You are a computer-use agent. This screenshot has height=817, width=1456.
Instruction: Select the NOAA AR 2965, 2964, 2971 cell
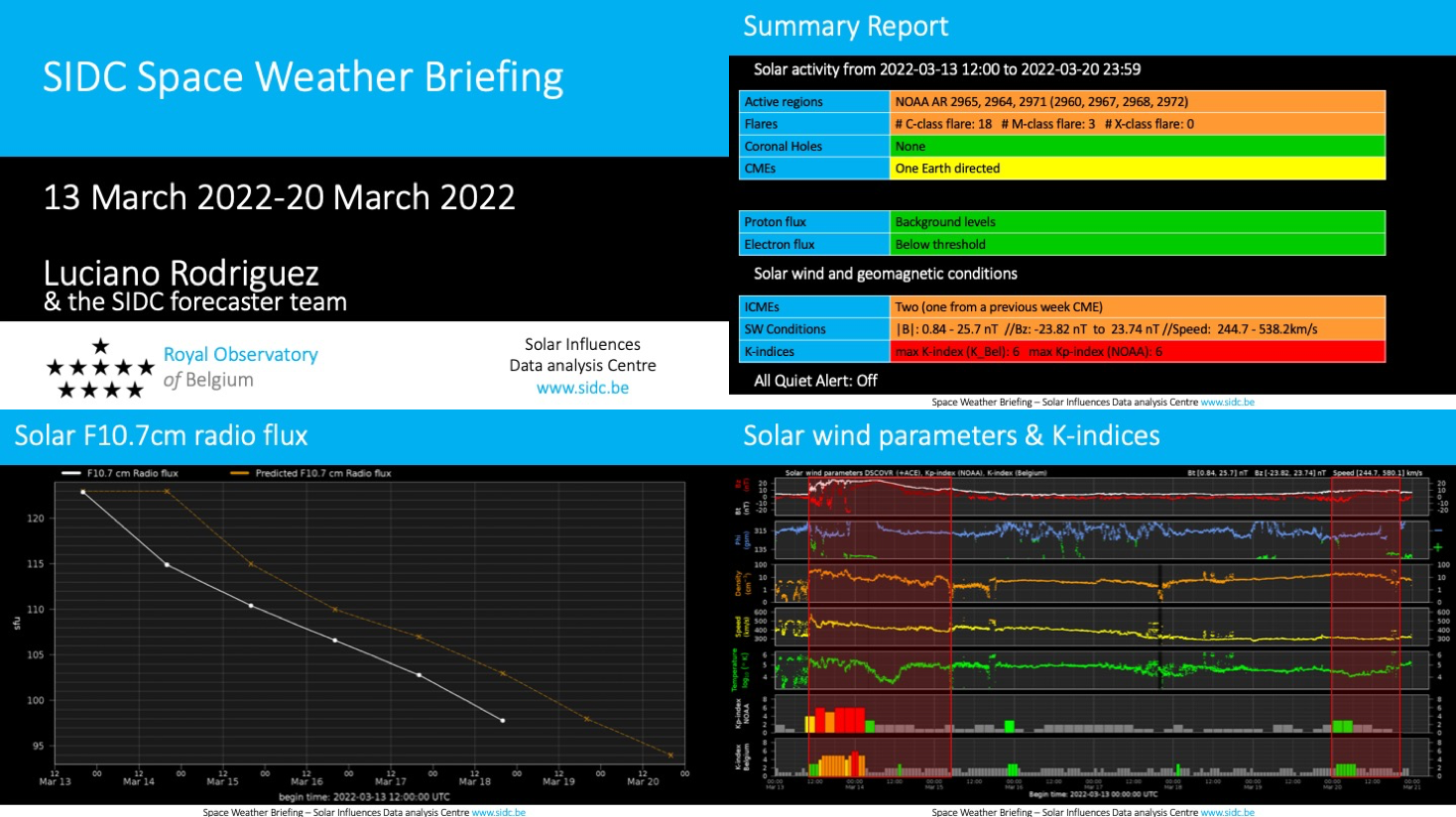pos(1138,101)
